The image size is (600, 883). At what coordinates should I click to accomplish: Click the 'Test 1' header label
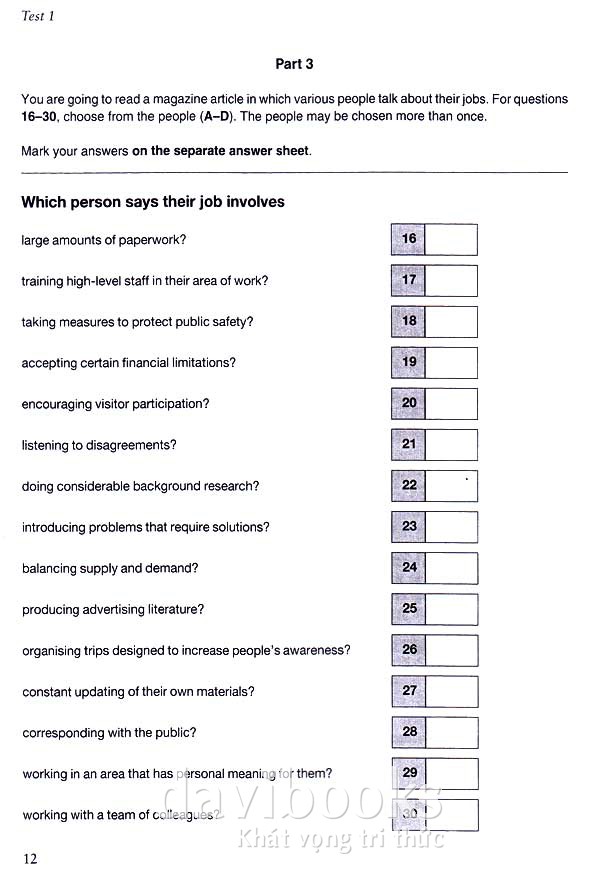pos(37,18)
